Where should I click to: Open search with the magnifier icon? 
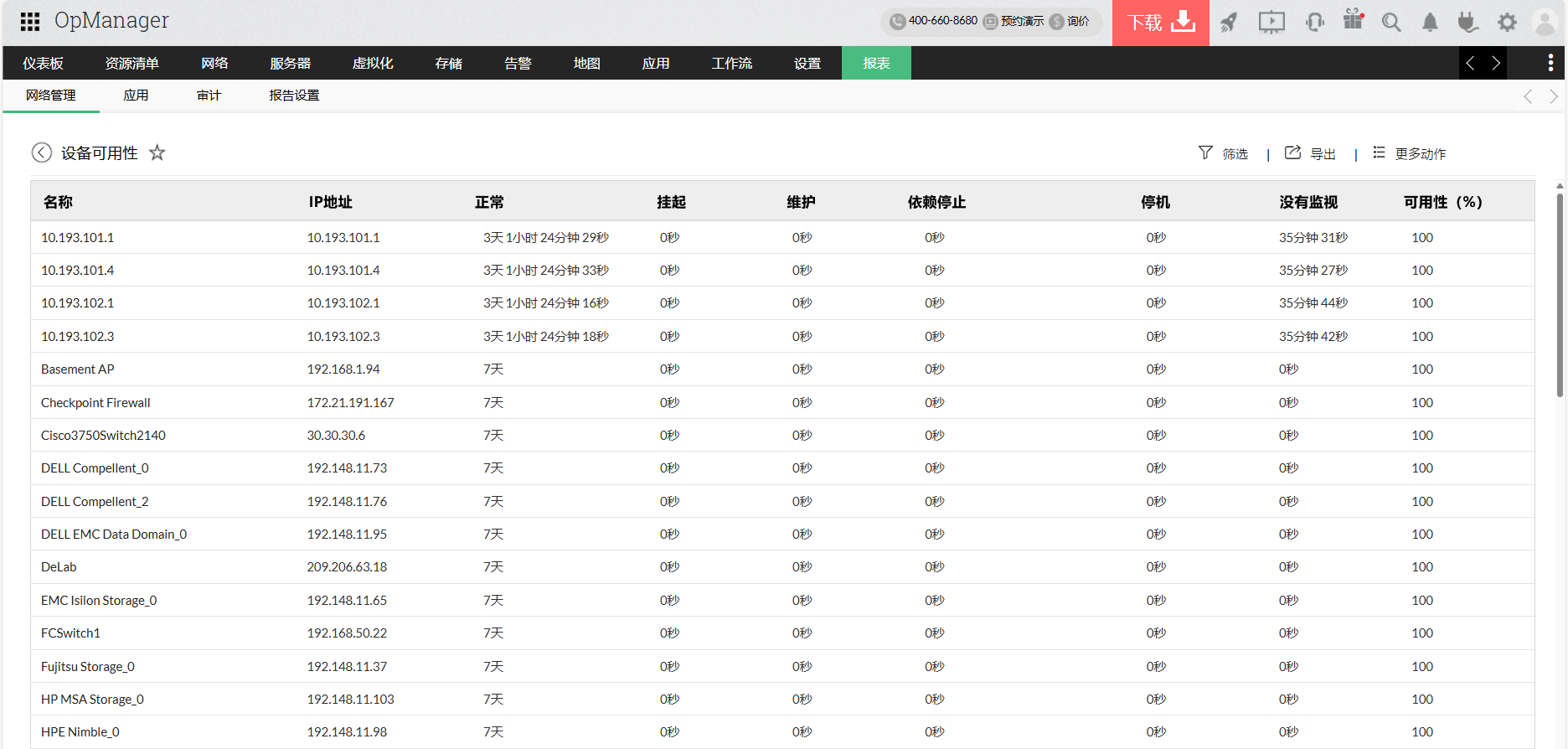coord(1391,23)
